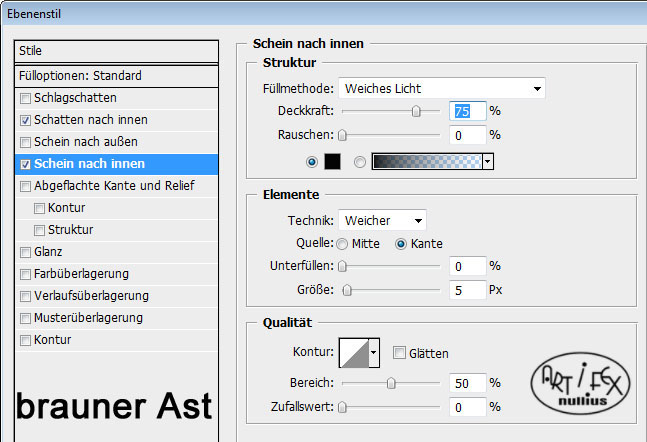647x442 pixels.
Task: Open the gradient picker dropdown arrow
Action: point(488,162)
